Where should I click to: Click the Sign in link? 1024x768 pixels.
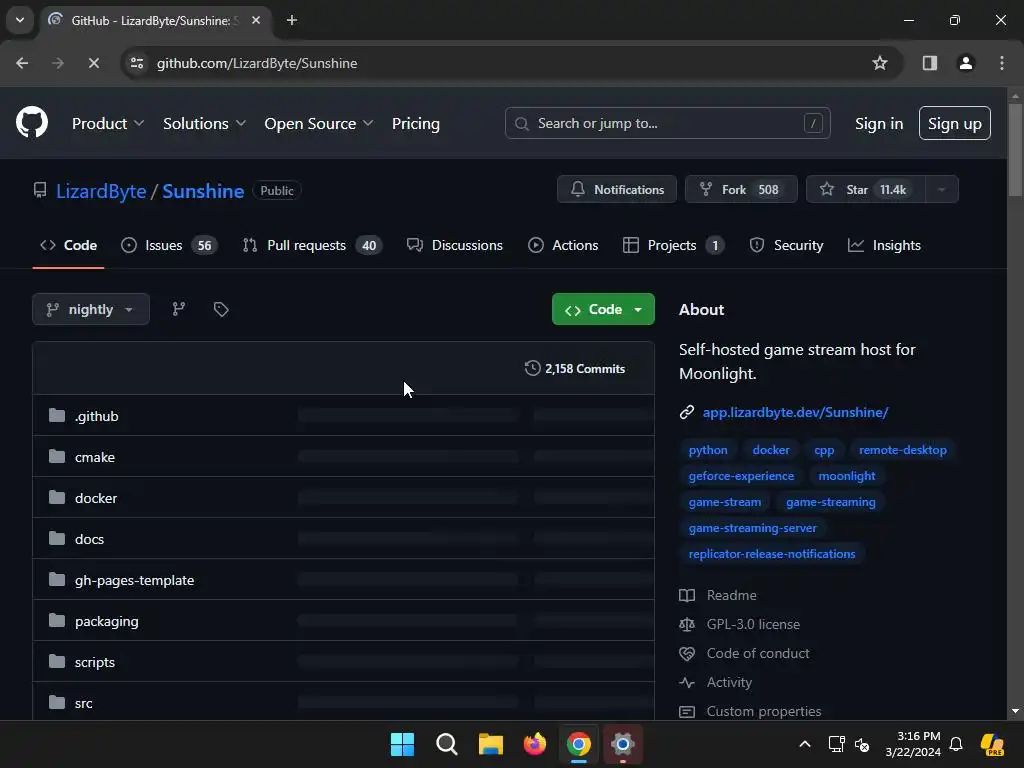(879, 123)
